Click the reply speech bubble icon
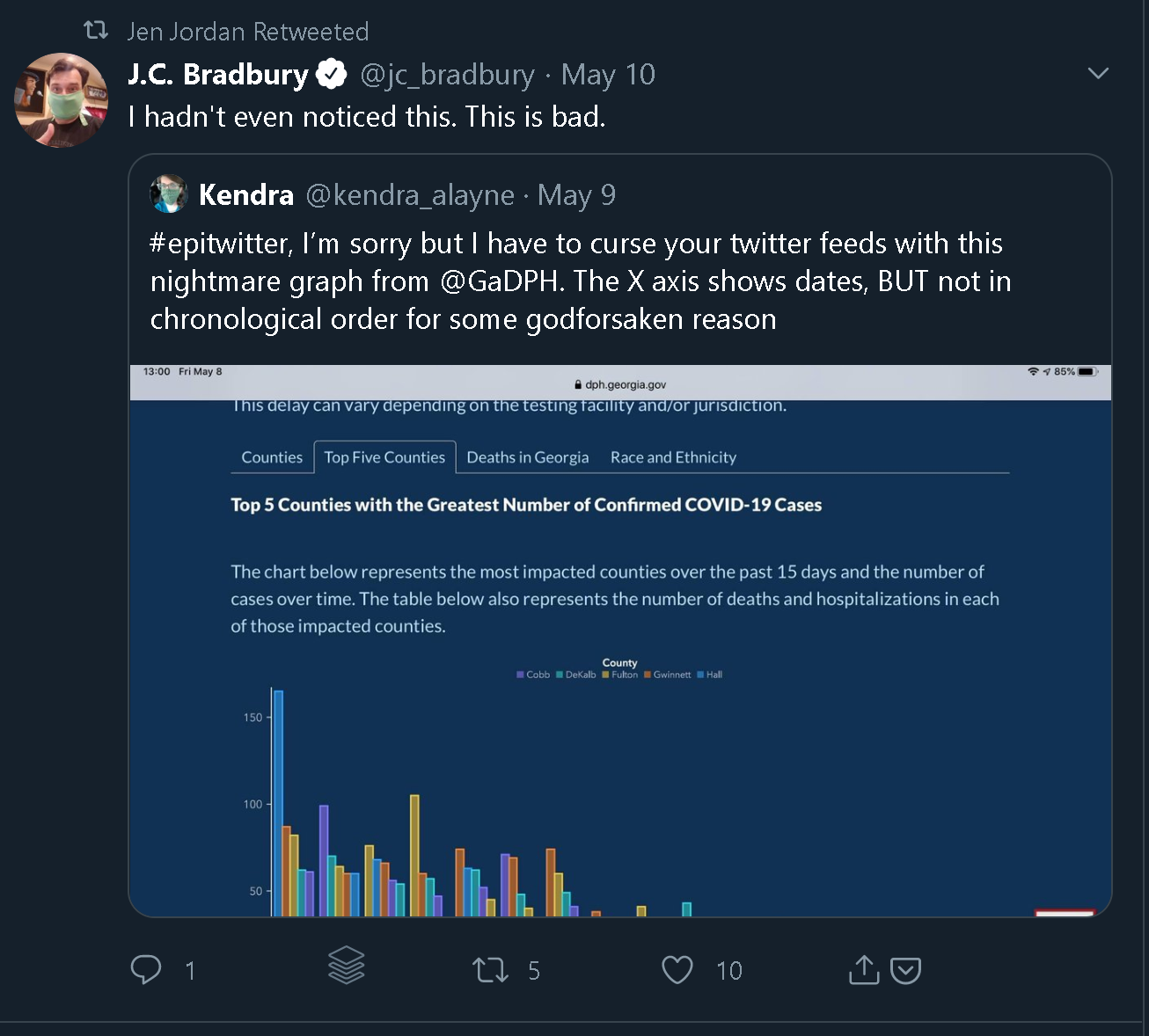 coord(146,969)
